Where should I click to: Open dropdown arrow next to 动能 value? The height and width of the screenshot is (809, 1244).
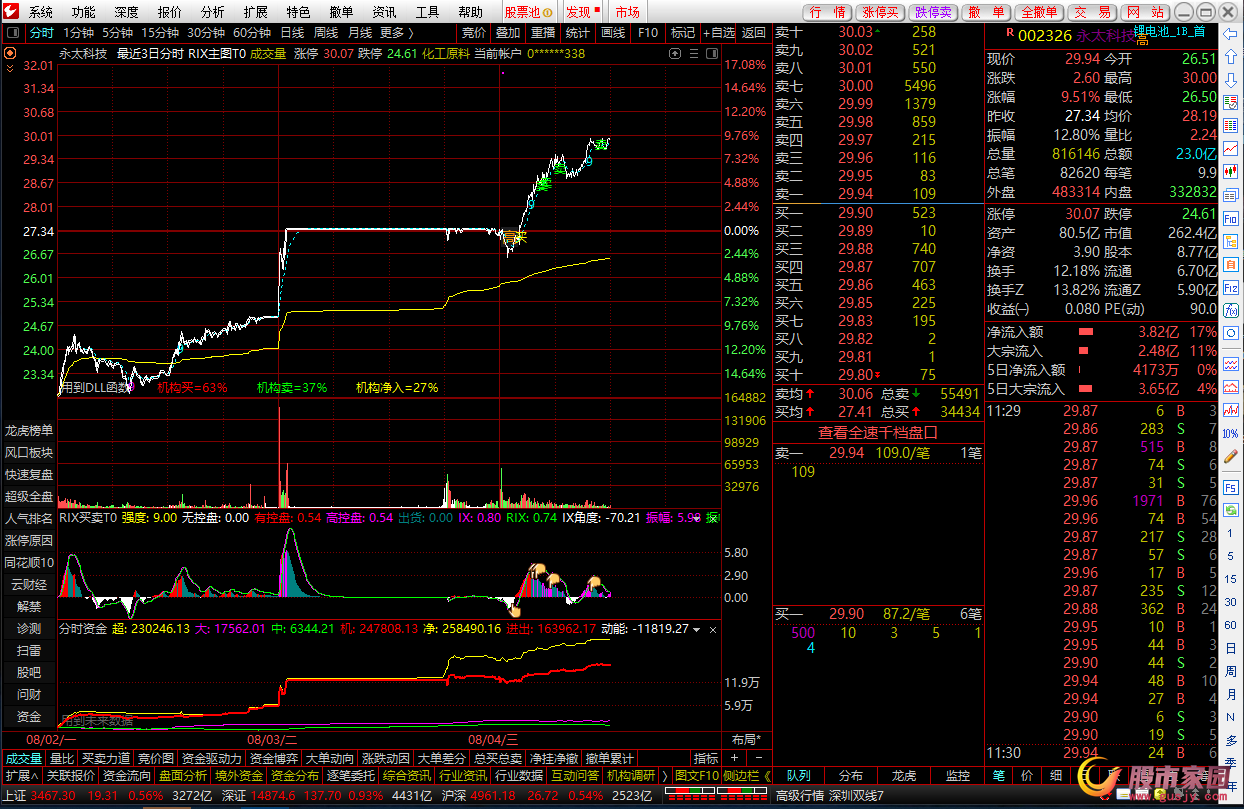(x=697, y=629)
